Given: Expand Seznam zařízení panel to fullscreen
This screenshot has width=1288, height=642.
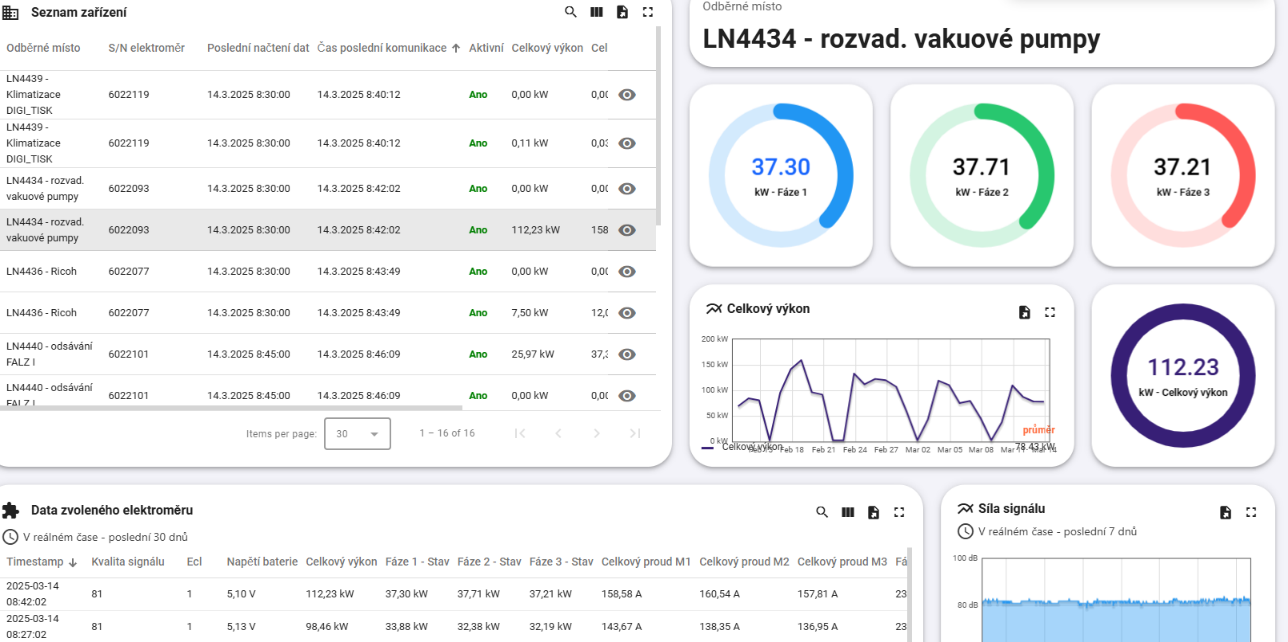Looking at the screenshot, I should (648, 12).
